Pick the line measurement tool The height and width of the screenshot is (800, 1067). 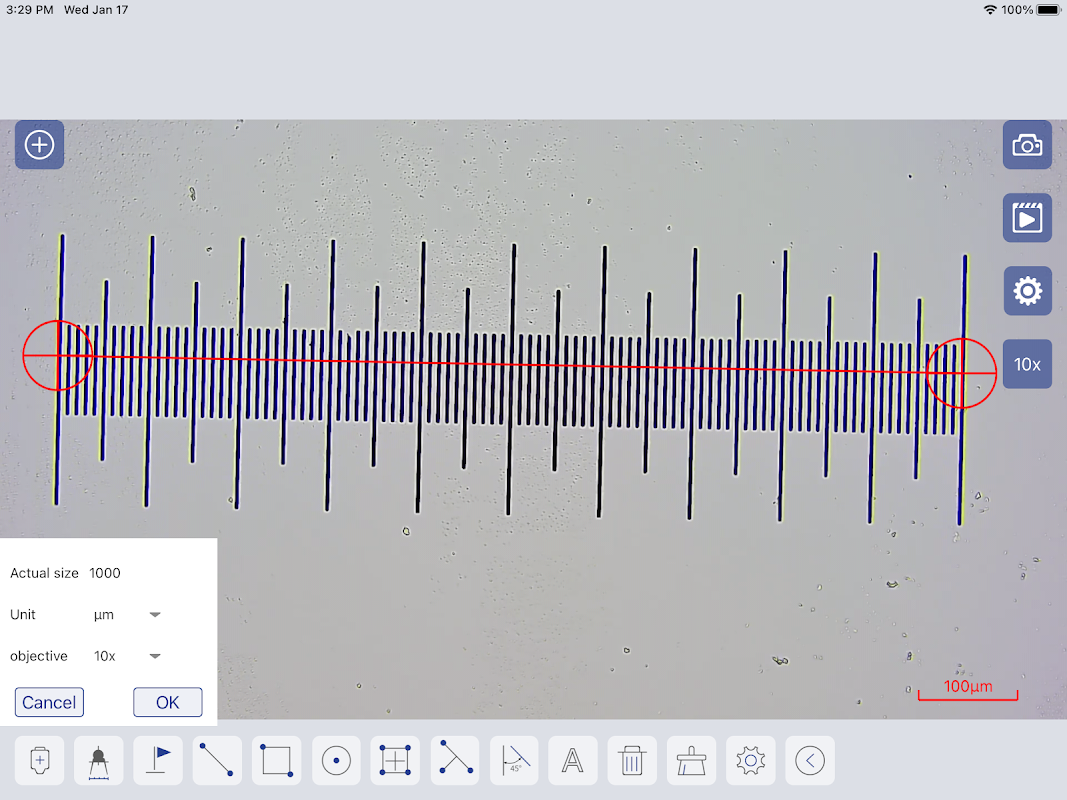[217, 760]
